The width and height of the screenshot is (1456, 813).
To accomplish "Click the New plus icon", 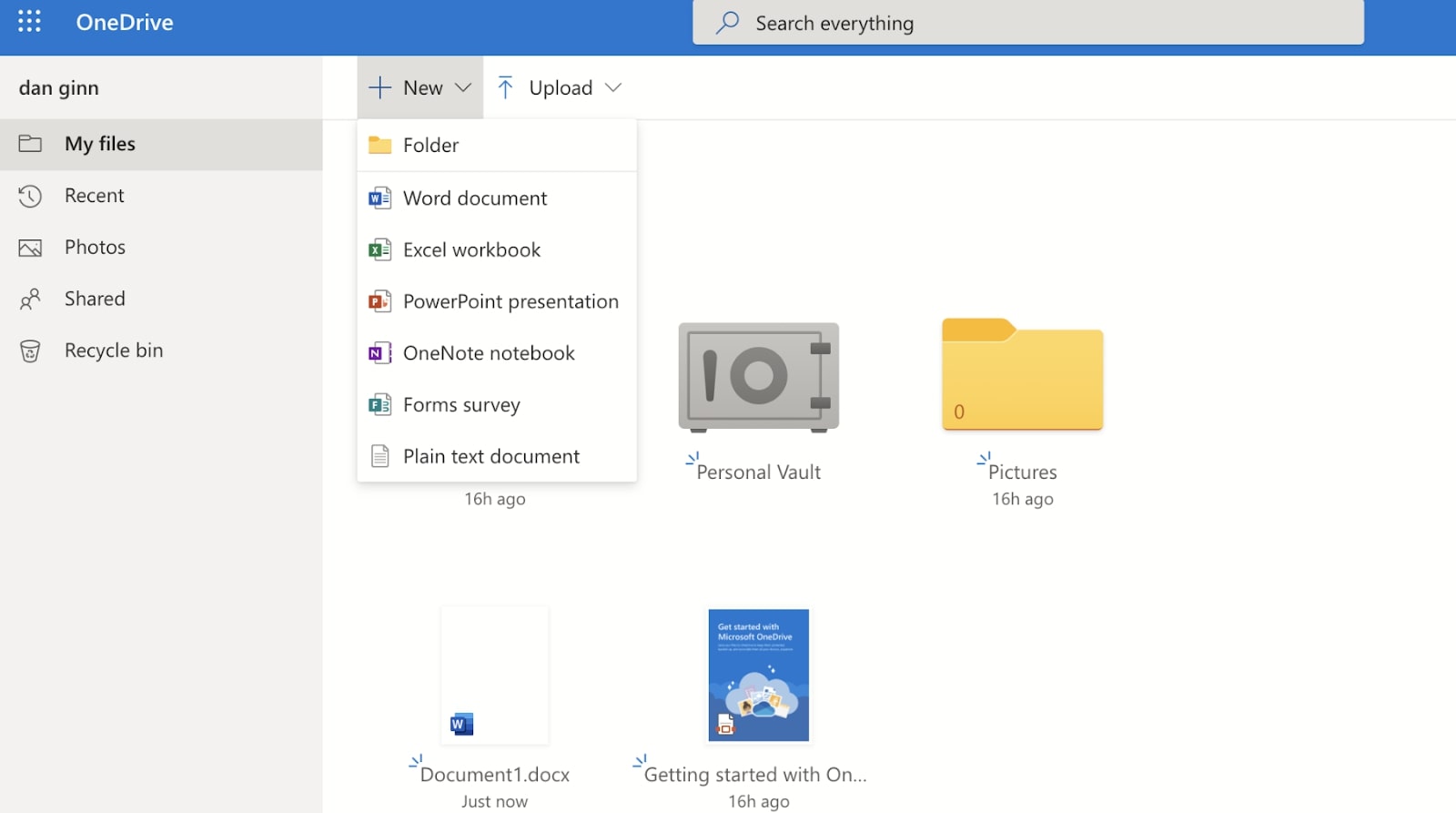I will click(379, 87).
